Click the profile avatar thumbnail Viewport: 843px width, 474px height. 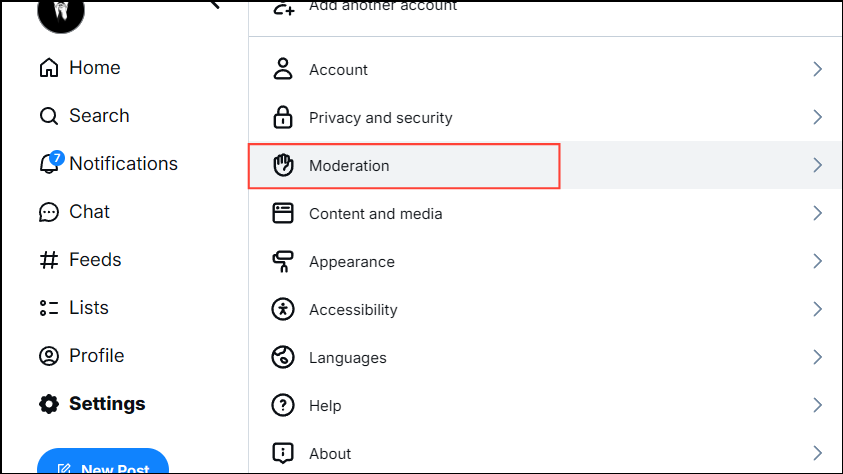pos(61,12)
